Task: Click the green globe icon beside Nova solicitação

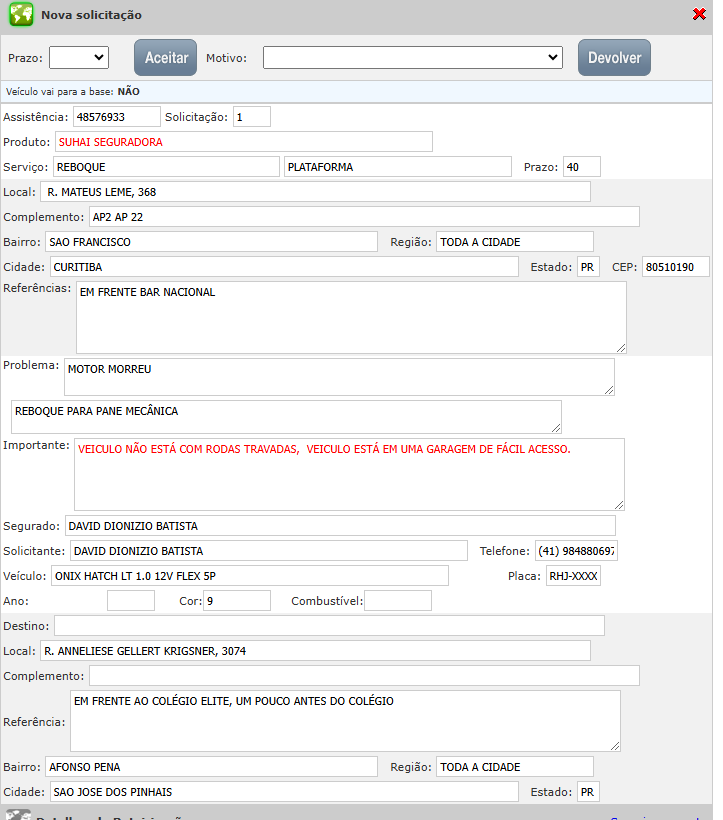Action: tap(21, 14)
